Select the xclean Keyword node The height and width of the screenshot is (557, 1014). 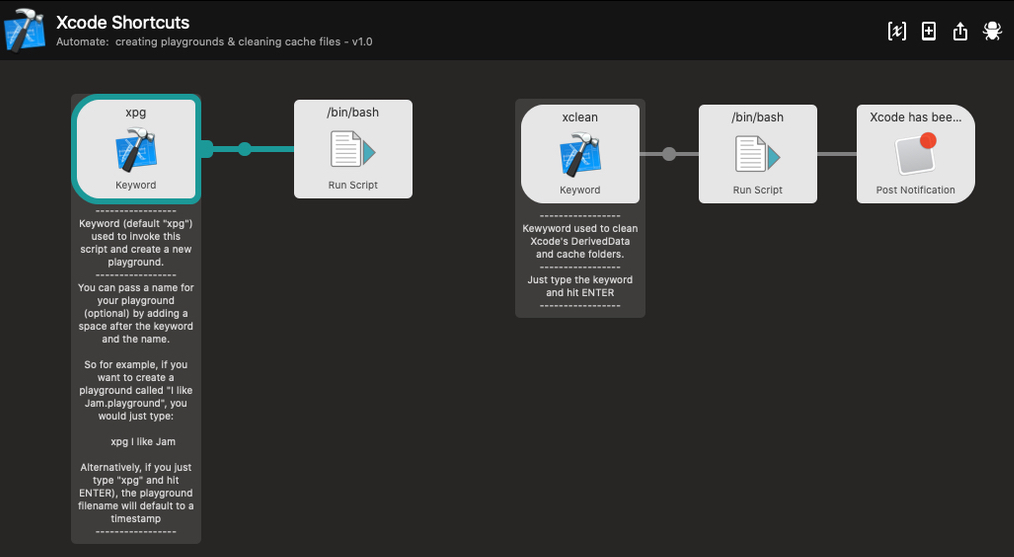point(580,154)
